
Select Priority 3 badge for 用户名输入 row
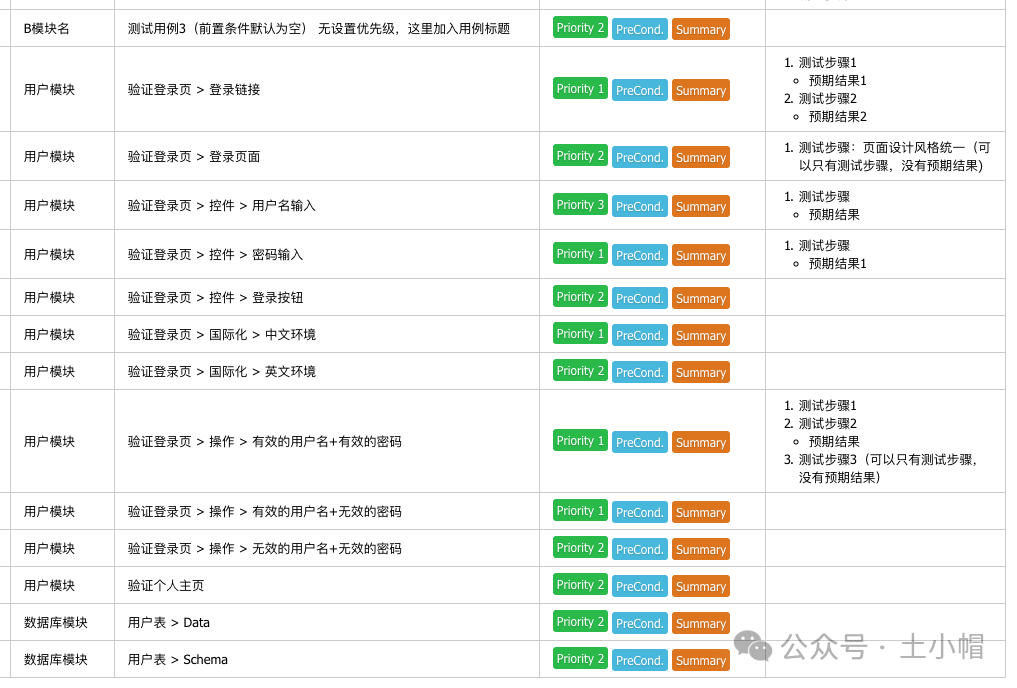tap(580, 205)
